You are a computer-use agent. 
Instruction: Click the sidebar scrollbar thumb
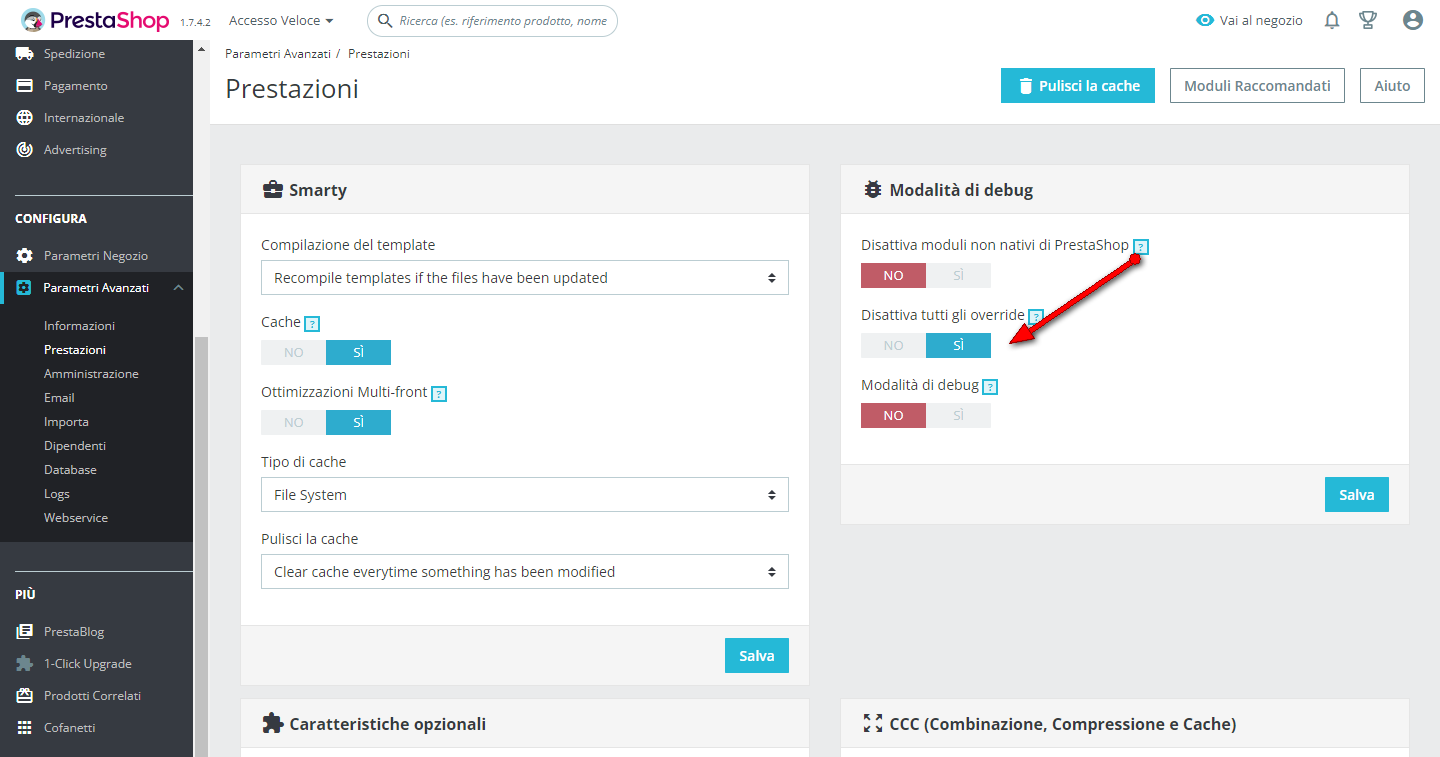pos(201,540)
